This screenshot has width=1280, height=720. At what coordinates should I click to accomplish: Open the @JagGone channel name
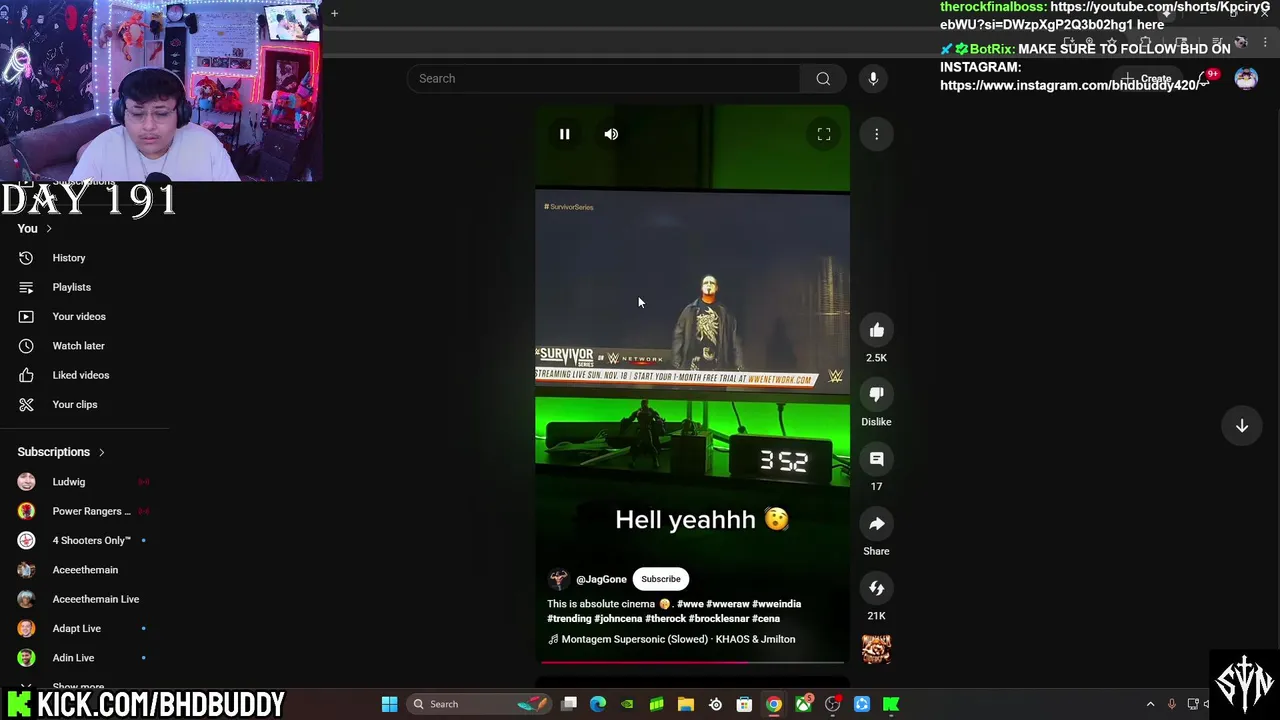coord(601,579)
